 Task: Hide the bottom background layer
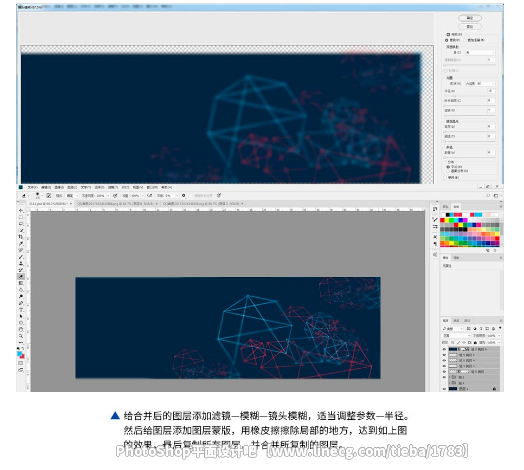[444, 389]
